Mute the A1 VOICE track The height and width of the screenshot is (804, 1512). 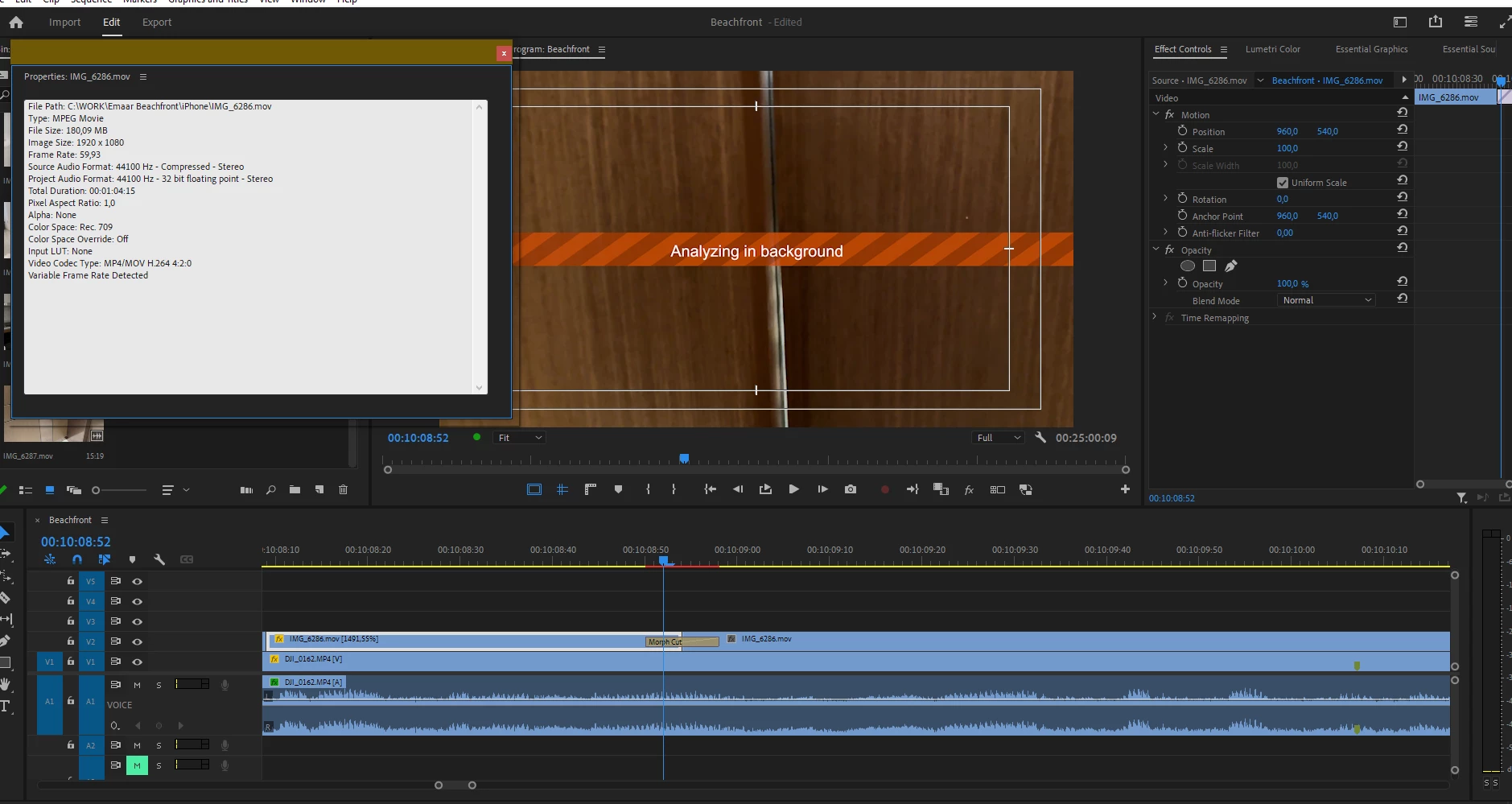[137, 685]
